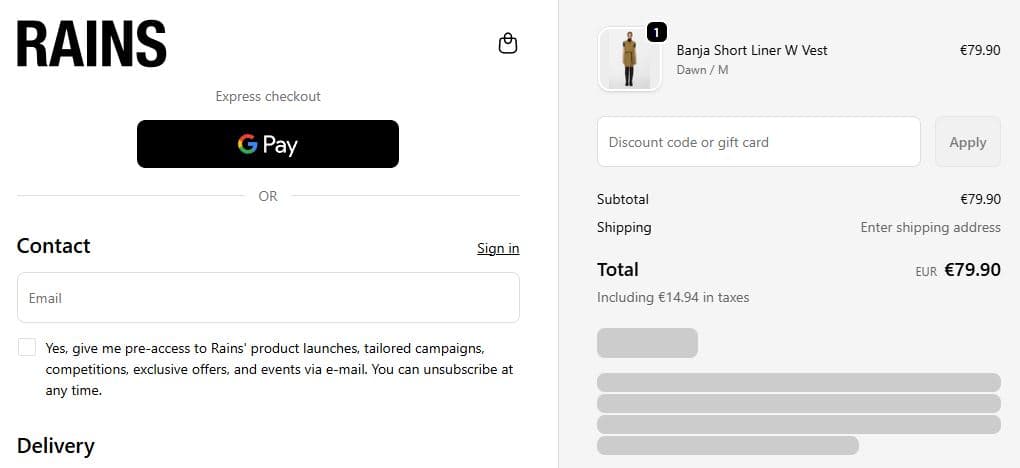
Task: Click the Express checkout label
Action: point(268,96)
